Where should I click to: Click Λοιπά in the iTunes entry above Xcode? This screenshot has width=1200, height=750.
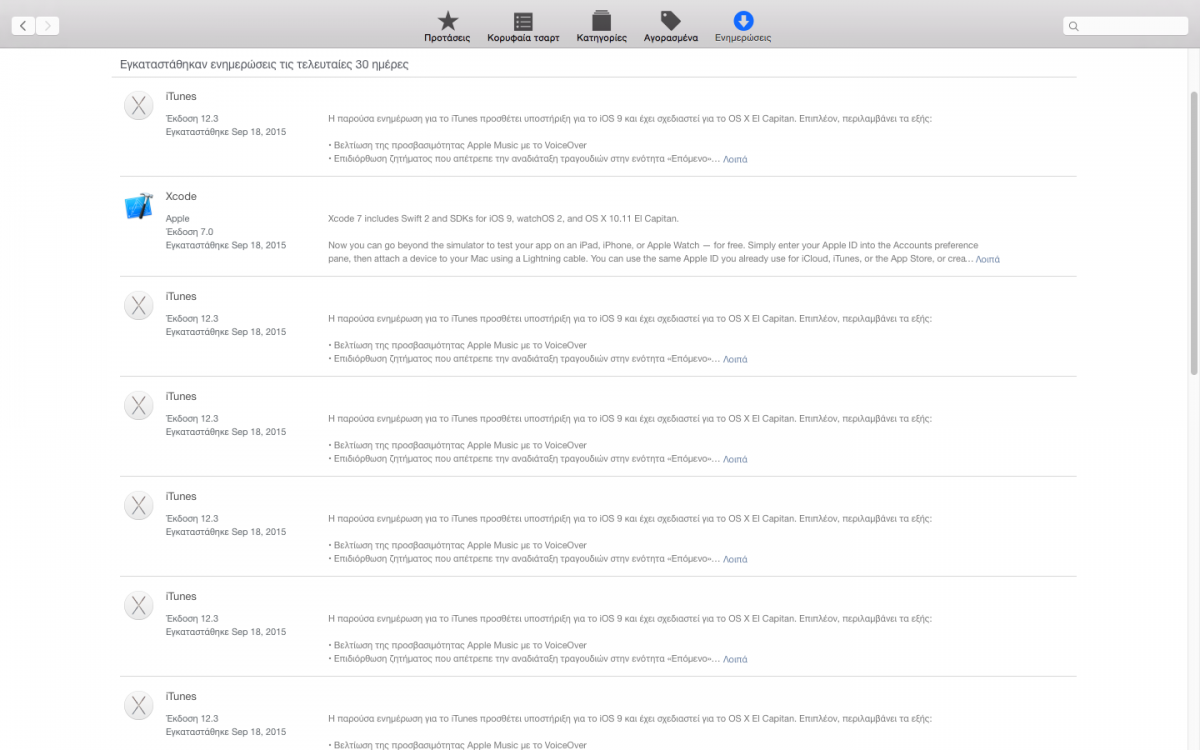[735, 159]
